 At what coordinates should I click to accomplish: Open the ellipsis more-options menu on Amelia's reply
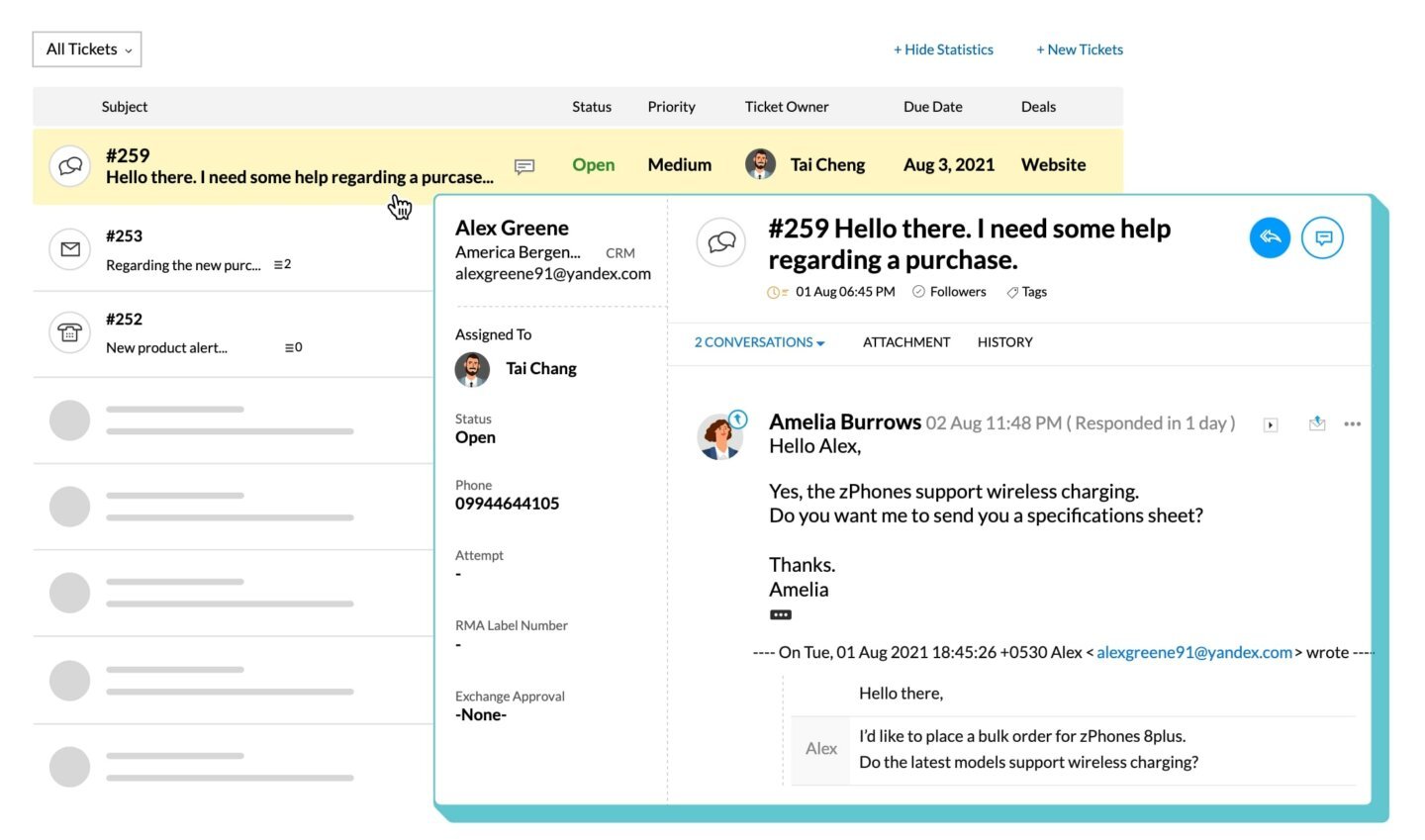[1353, 423]
